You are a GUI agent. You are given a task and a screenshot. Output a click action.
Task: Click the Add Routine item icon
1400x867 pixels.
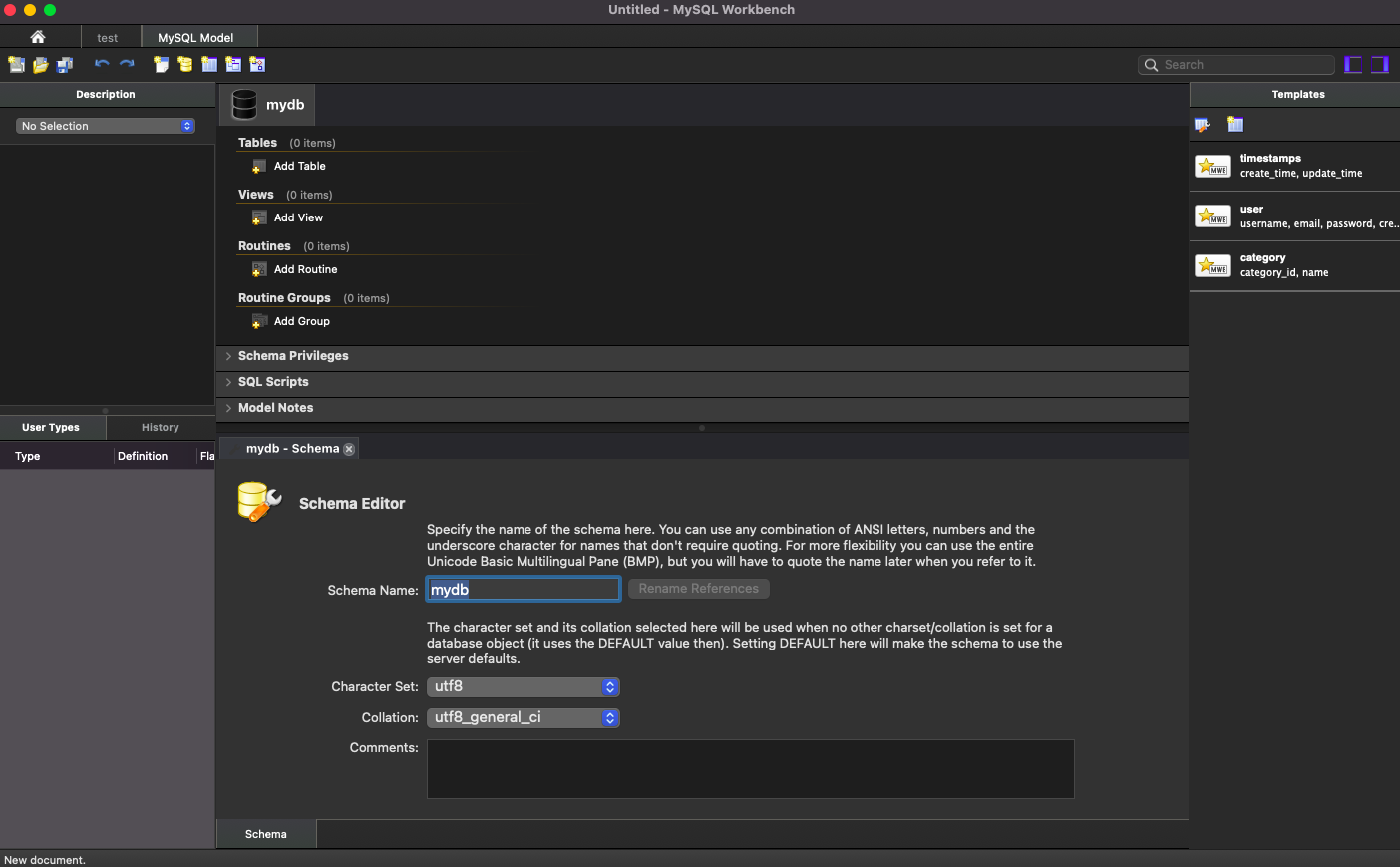(x=259, y=270)
